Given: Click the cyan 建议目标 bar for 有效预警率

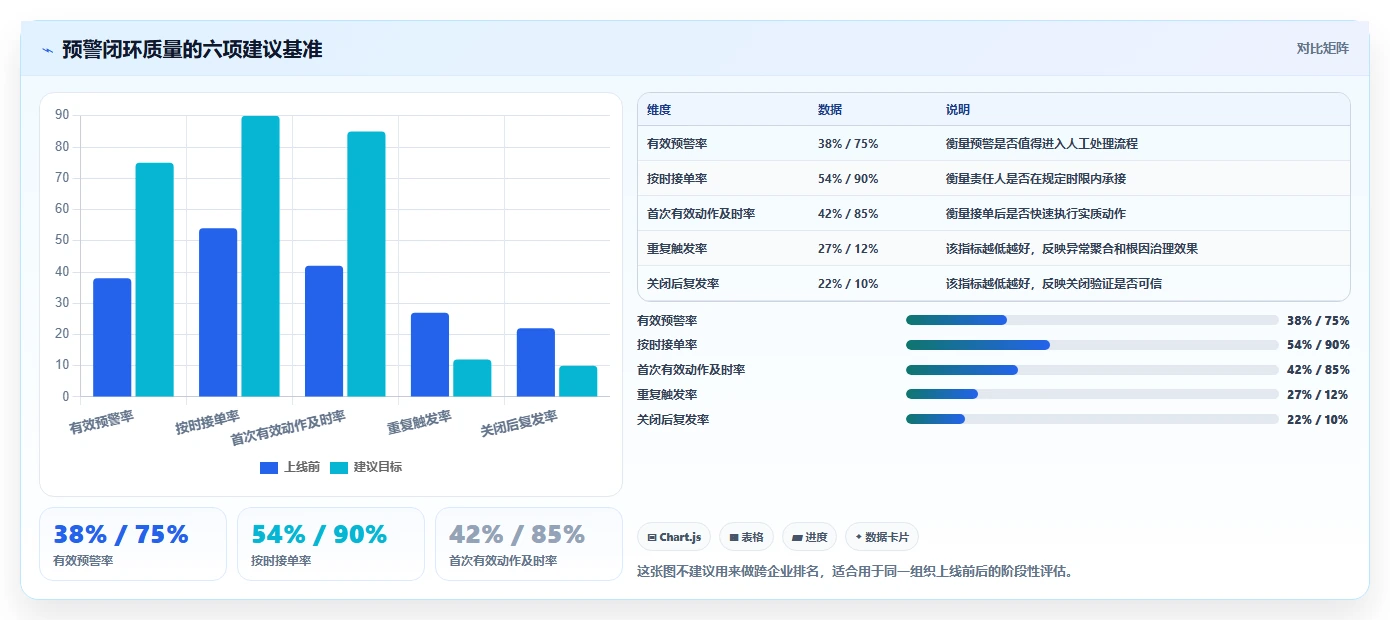Looking at the screenshot, I should [x=155, y=280].
